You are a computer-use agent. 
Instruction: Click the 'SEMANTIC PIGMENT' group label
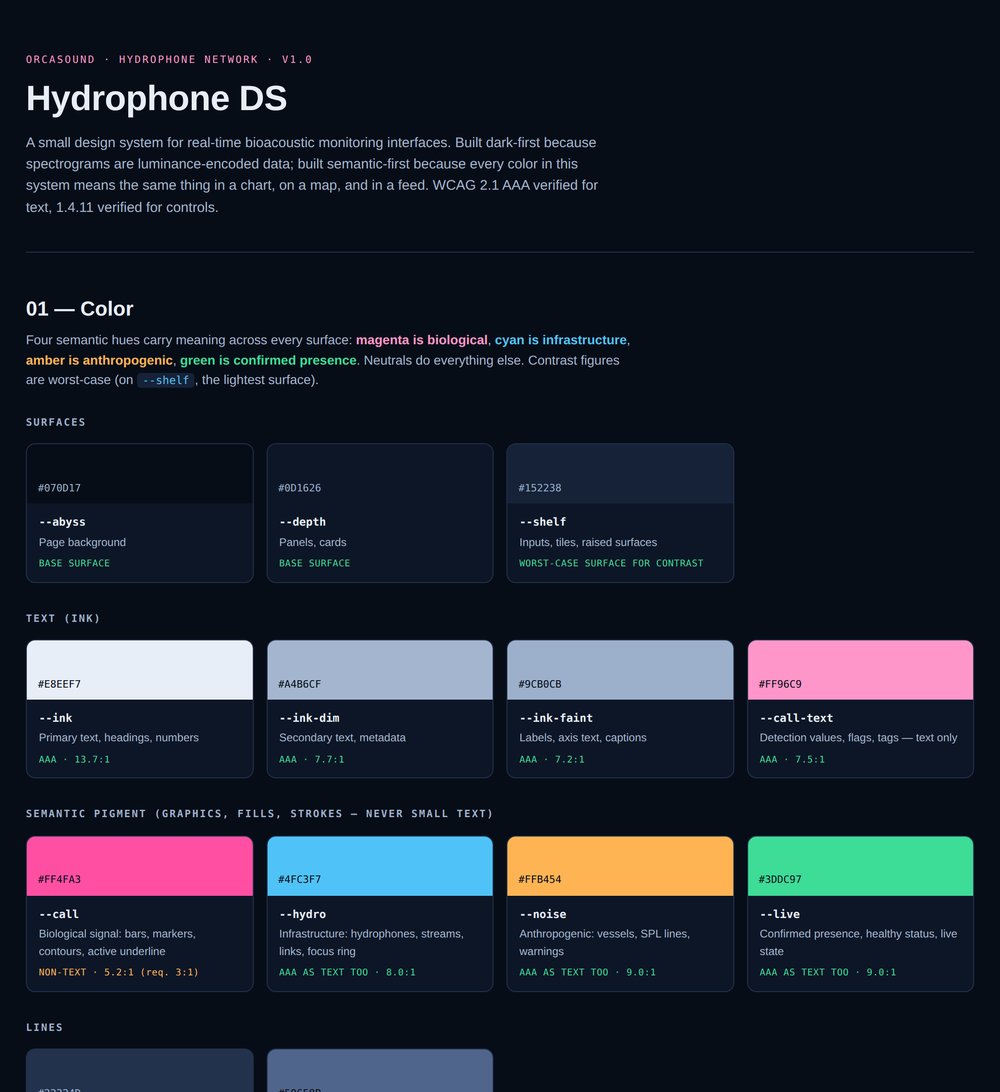point(260,813)
